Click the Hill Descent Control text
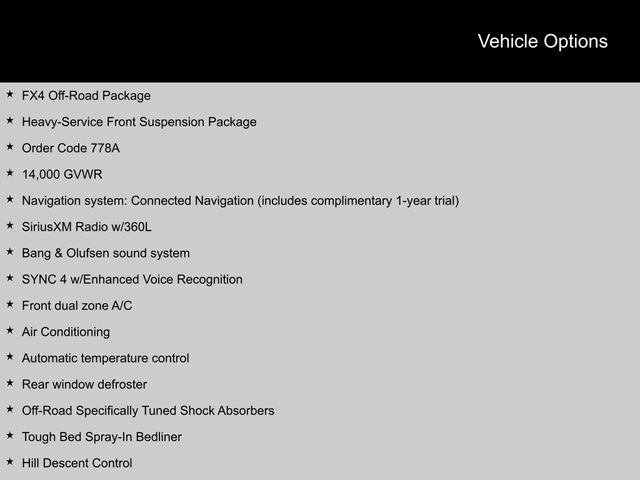Screen dimensions: 640x480 pos(77,463)
